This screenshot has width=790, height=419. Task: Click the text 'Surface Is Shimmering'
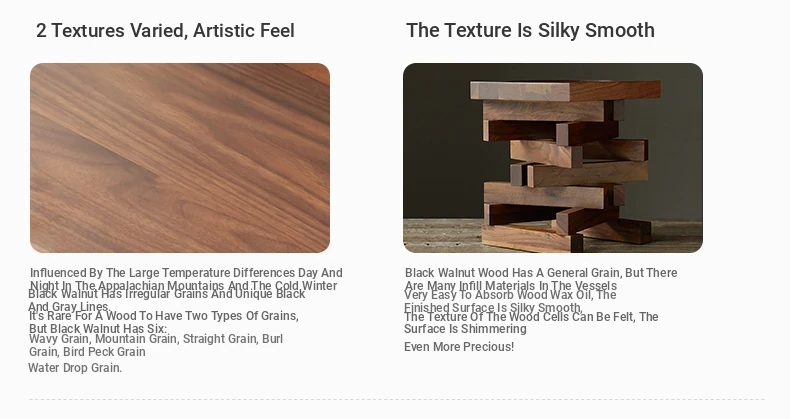(465, 329)
